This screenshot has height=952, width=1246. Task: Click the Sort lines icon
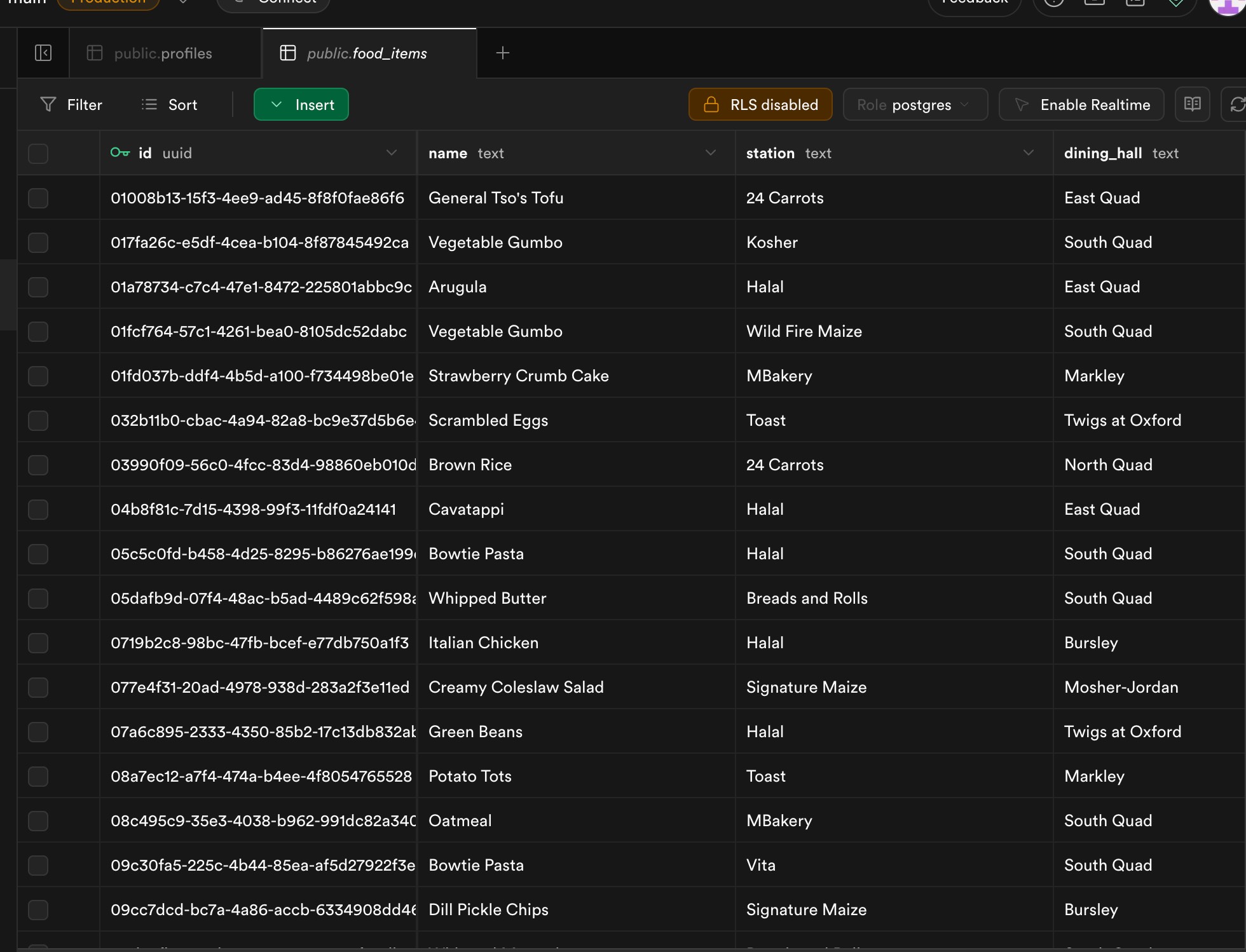click(149, 104)
